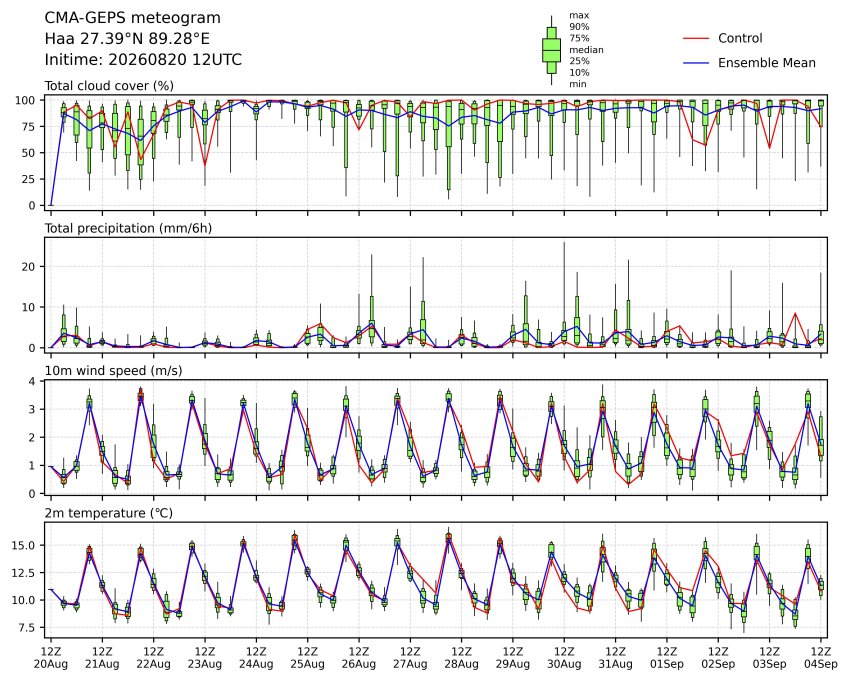This screenshot has height=681, width=849.
Task: Click the Haa 27.39°N 89.28°E location text
Action: point(127,39)
